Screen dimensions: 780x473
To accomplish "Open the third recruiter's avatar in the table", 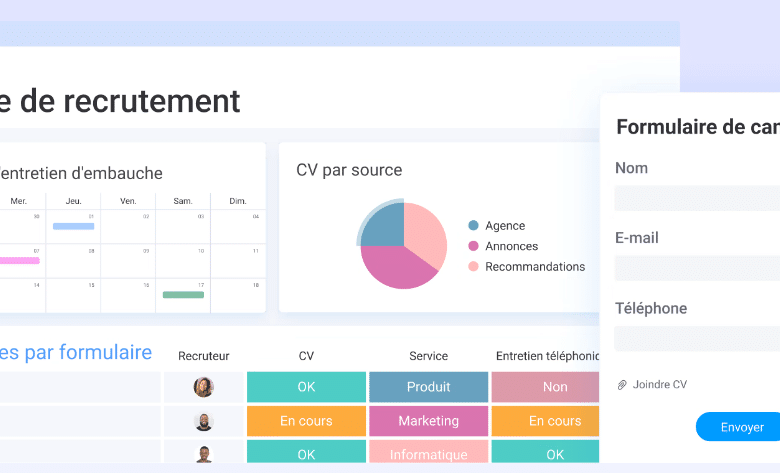I will [204, 454].
